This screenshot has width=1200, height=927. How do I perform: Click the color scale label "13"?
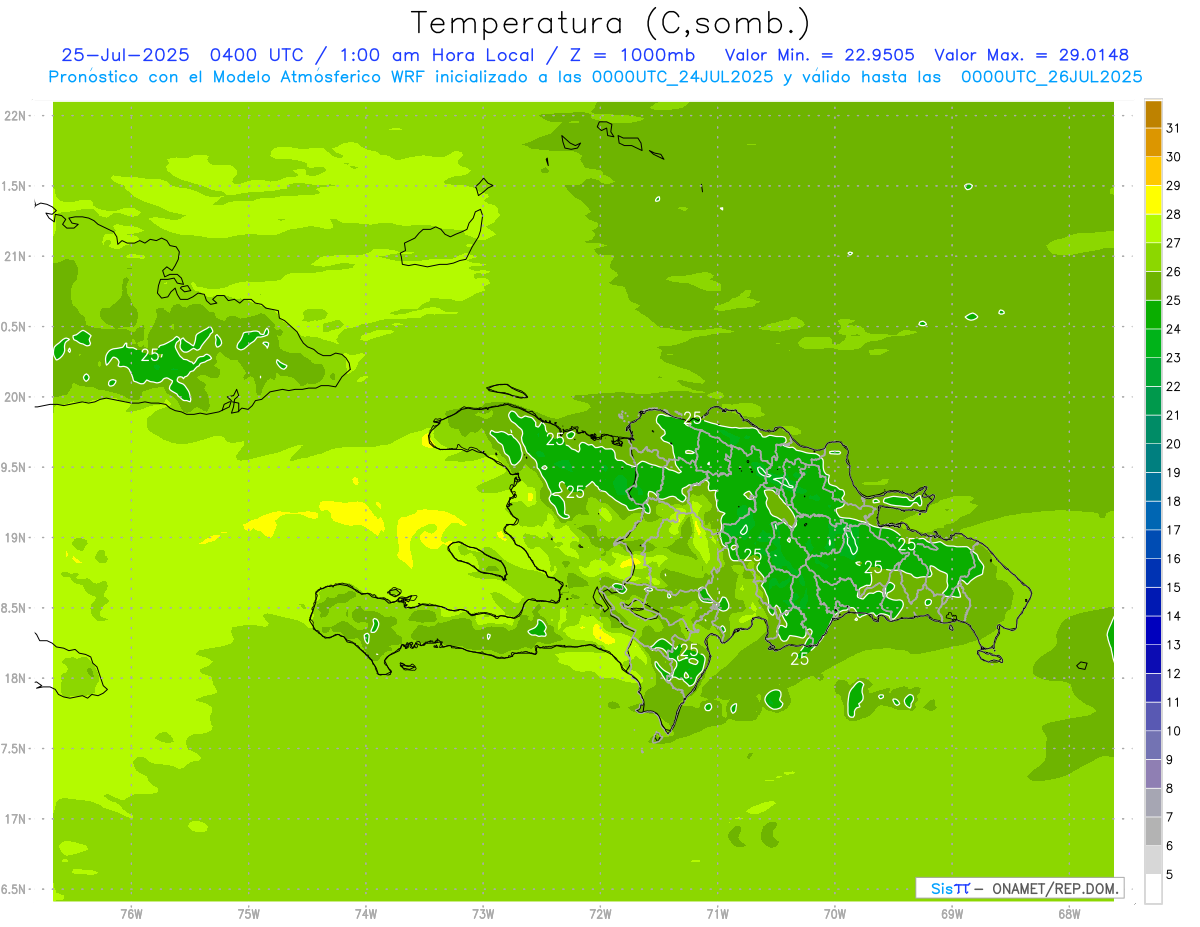(1173, 645)
